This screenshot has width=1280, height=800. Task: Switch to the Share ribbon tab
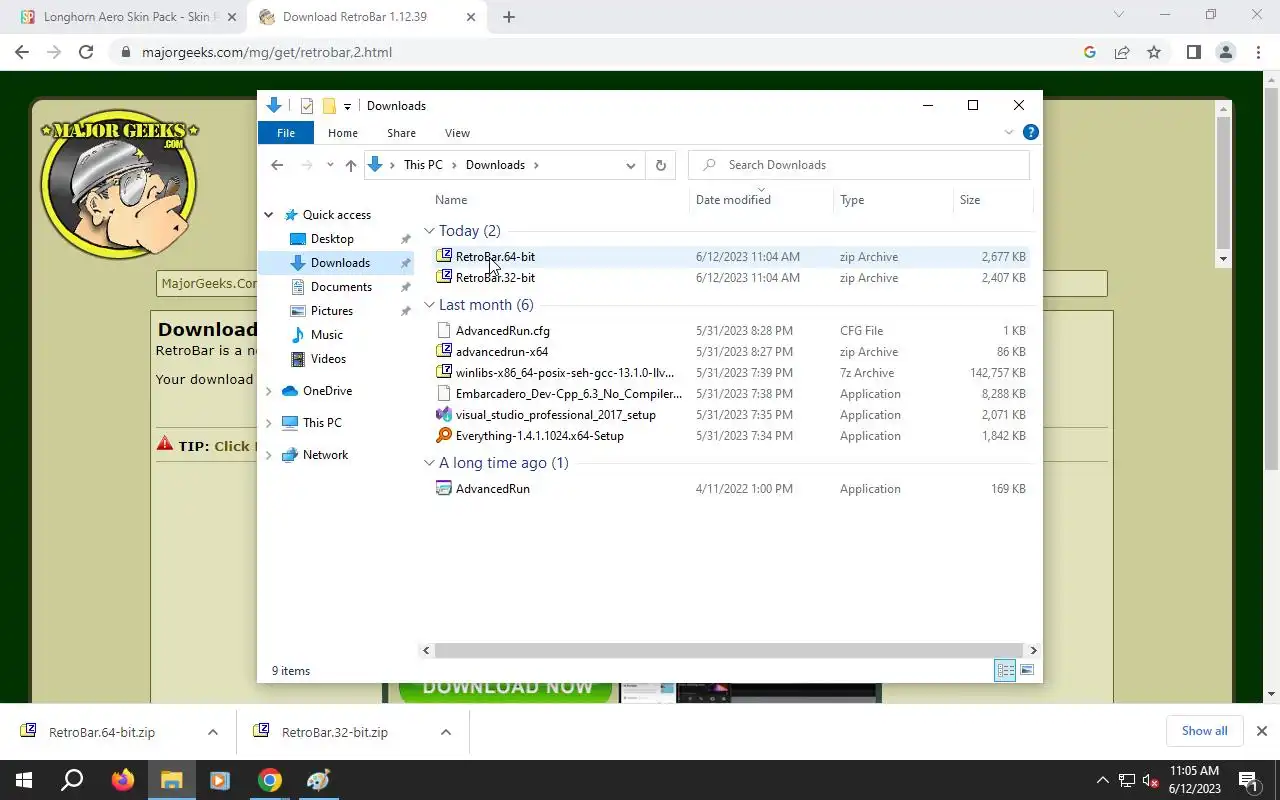click(401, 133)
